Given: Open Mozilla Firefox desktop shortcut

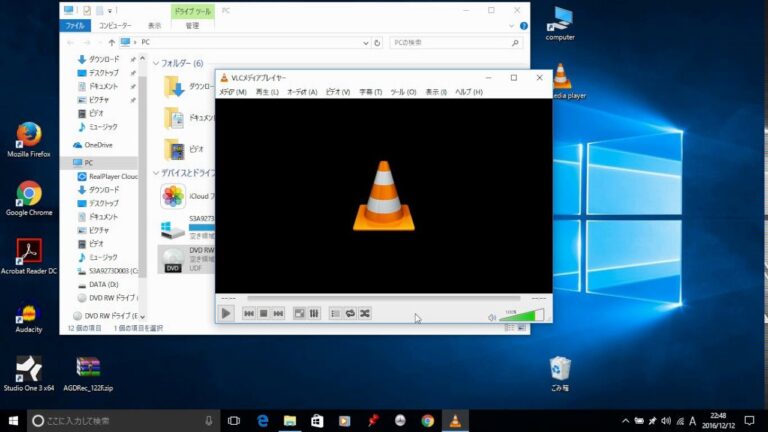Looking at the screenshot, I should point(28,140).
